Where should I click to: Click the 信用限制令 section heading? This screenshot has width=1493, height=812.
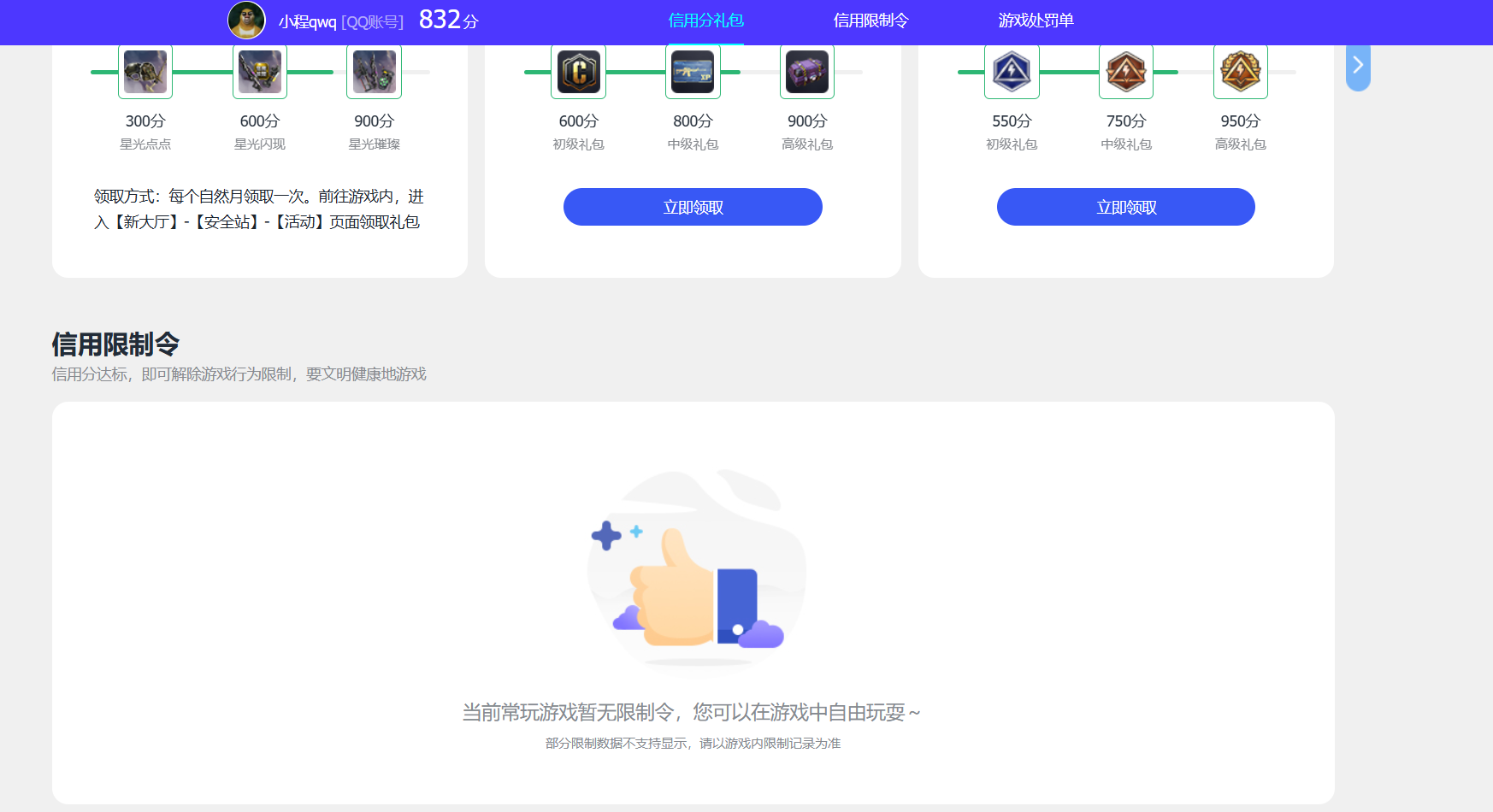pyautogui.click(x=115, y=344)
